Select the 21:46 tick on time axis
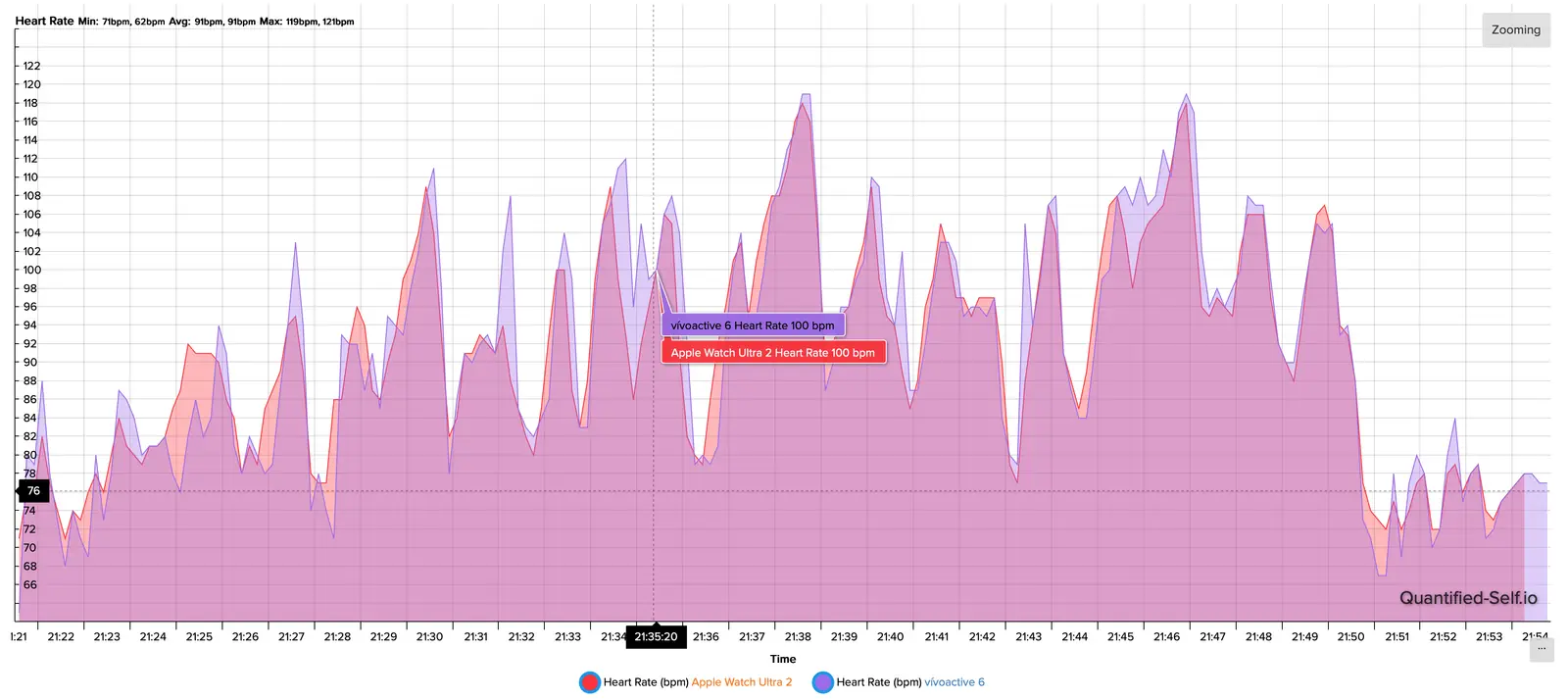 point(1166,637)
